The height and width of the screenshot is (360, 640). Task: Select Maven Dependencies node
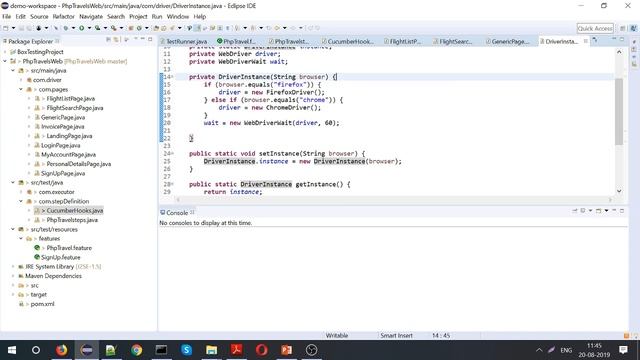(53, 276)
